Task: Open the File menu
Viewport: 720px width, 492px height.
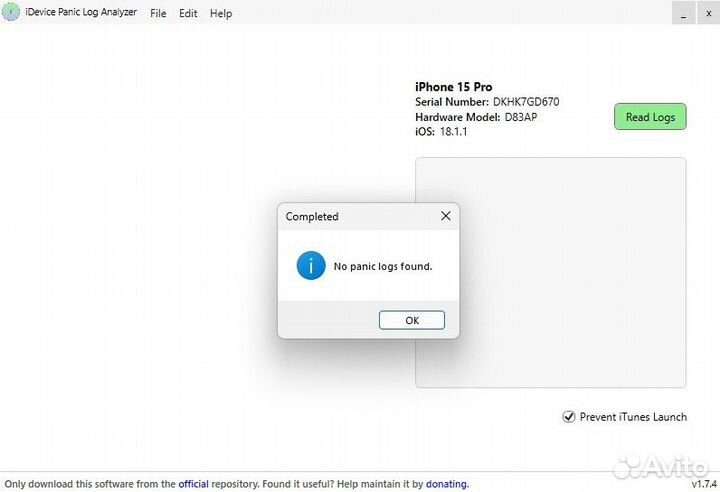Action: [x=158, y=14]
